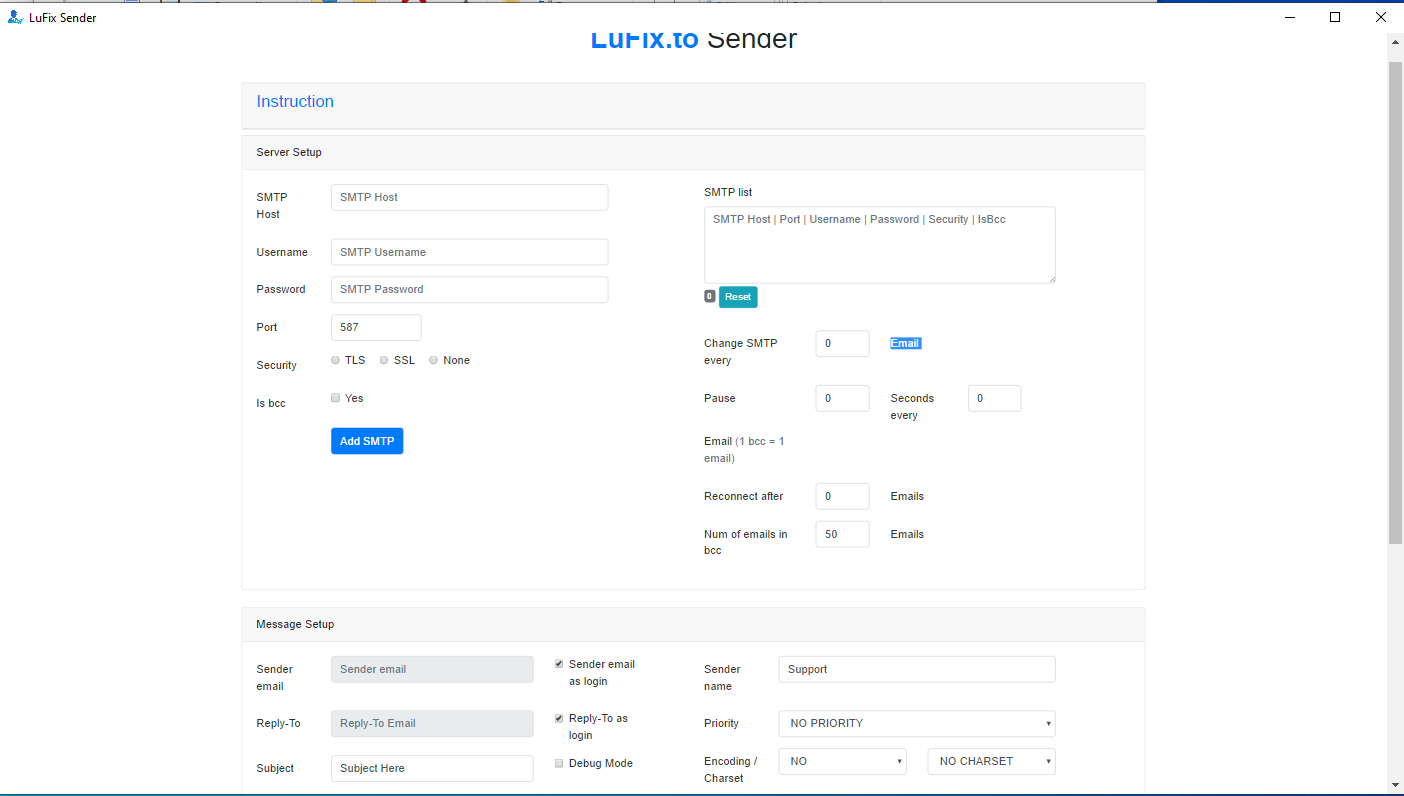Focus the SMTP list text area
Image resolution: width=1404 pixels, height=796 pixels.
click(879, 245)
